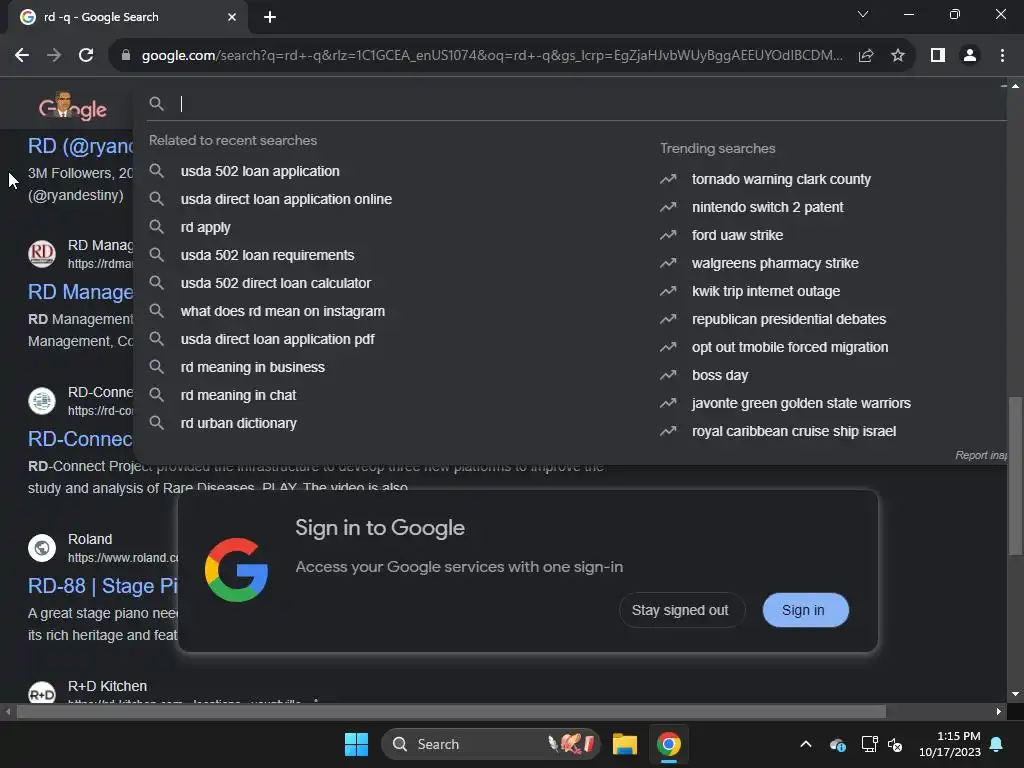Open the notifications bell icon
The width and height of the screenshot is (1024, 768).
(x=997, y=744)
